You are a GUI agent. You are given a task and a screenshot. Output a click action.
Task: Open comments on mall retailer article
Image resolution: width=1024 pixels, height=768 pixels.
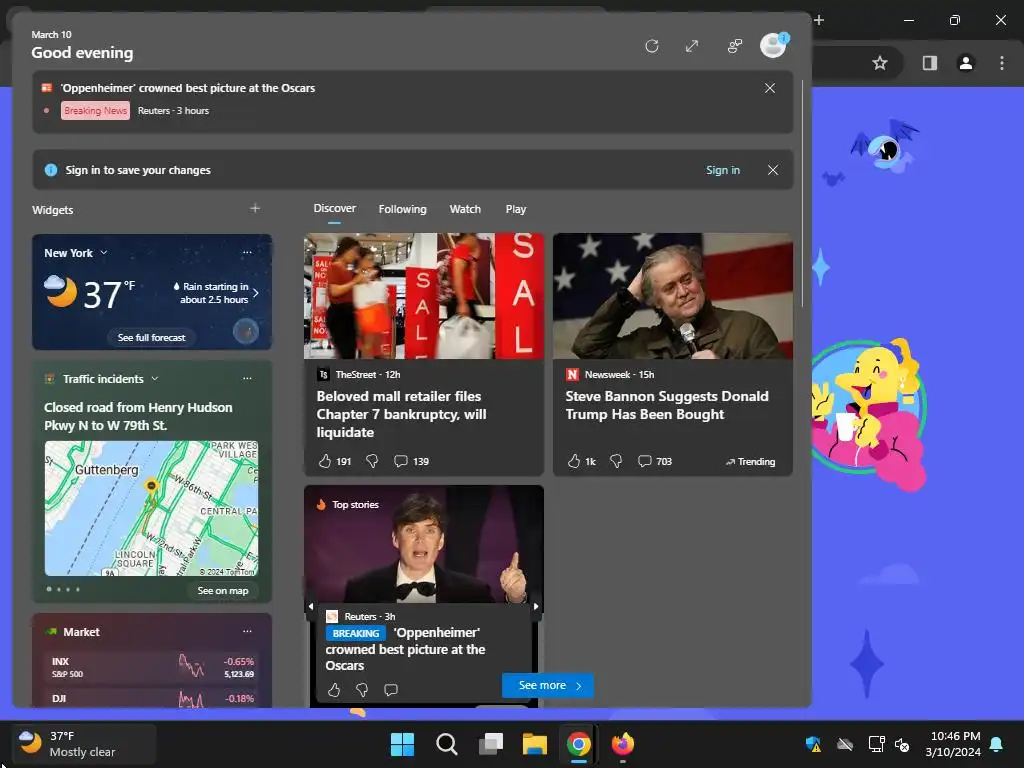pyautogui.click(x=411, y=461)
